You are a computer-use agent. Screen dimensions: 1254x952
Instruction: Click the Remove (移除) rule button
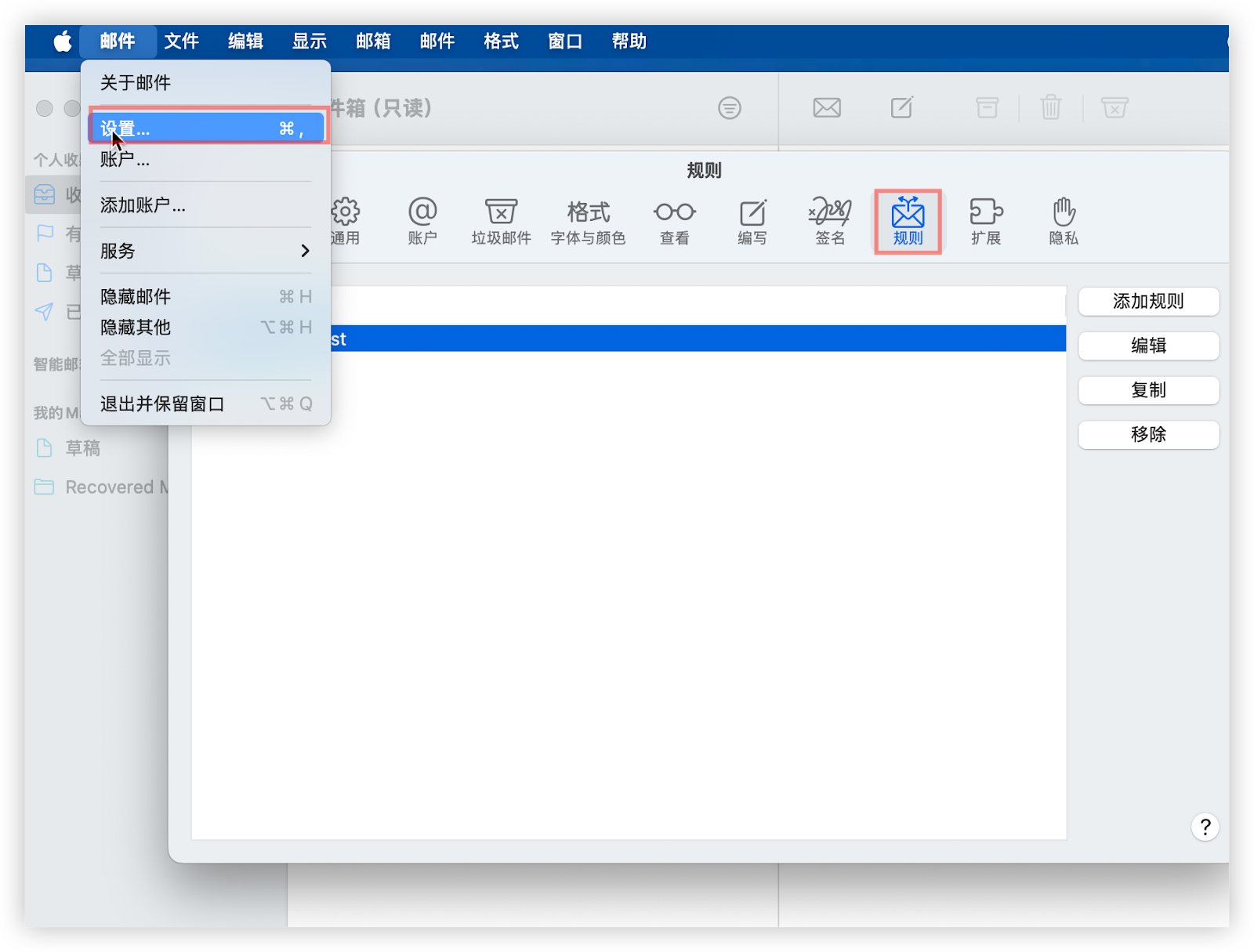pyautogui.click(x=1148, y=435)
